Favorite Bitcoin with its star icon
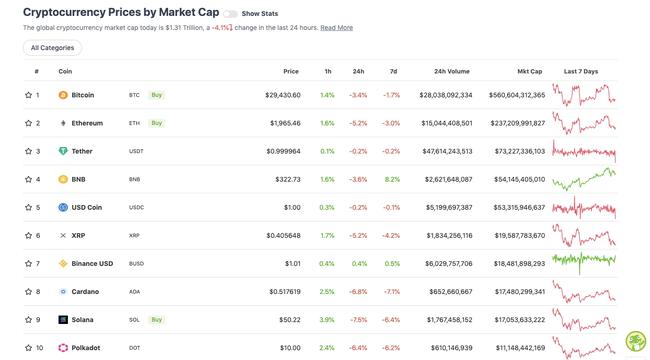The image size is (650, 360). coord(28,95)
